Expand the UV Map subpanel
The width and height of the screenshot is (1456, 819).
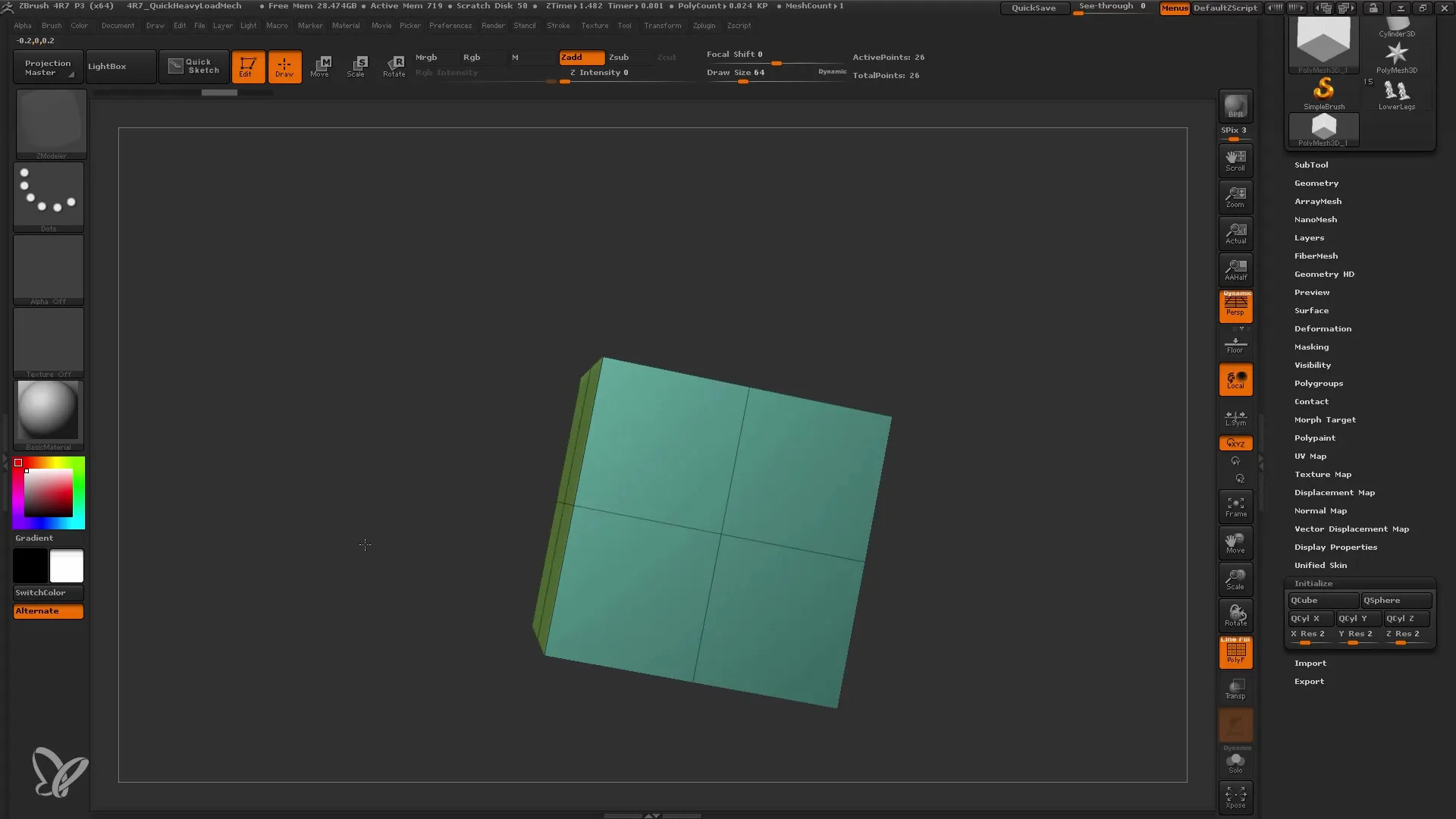click(x=1310, y=456)
